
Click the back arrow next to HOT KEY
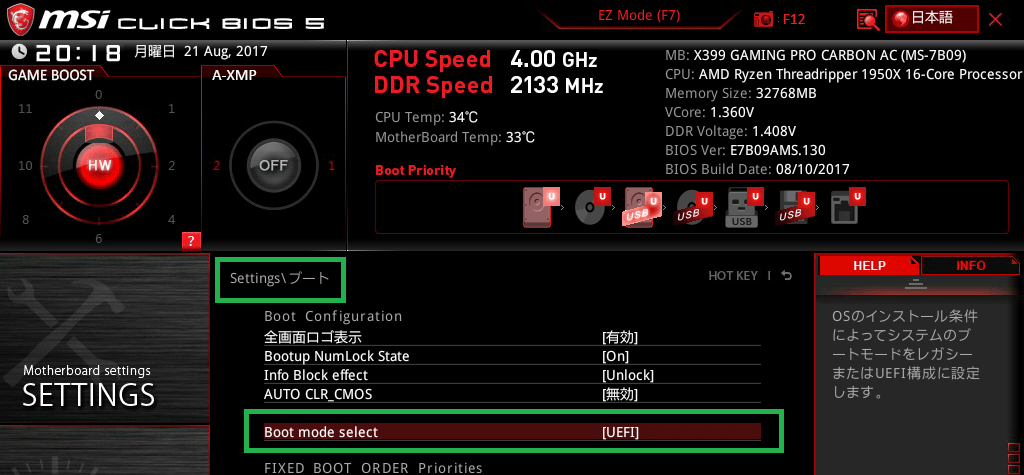(787, 276)
